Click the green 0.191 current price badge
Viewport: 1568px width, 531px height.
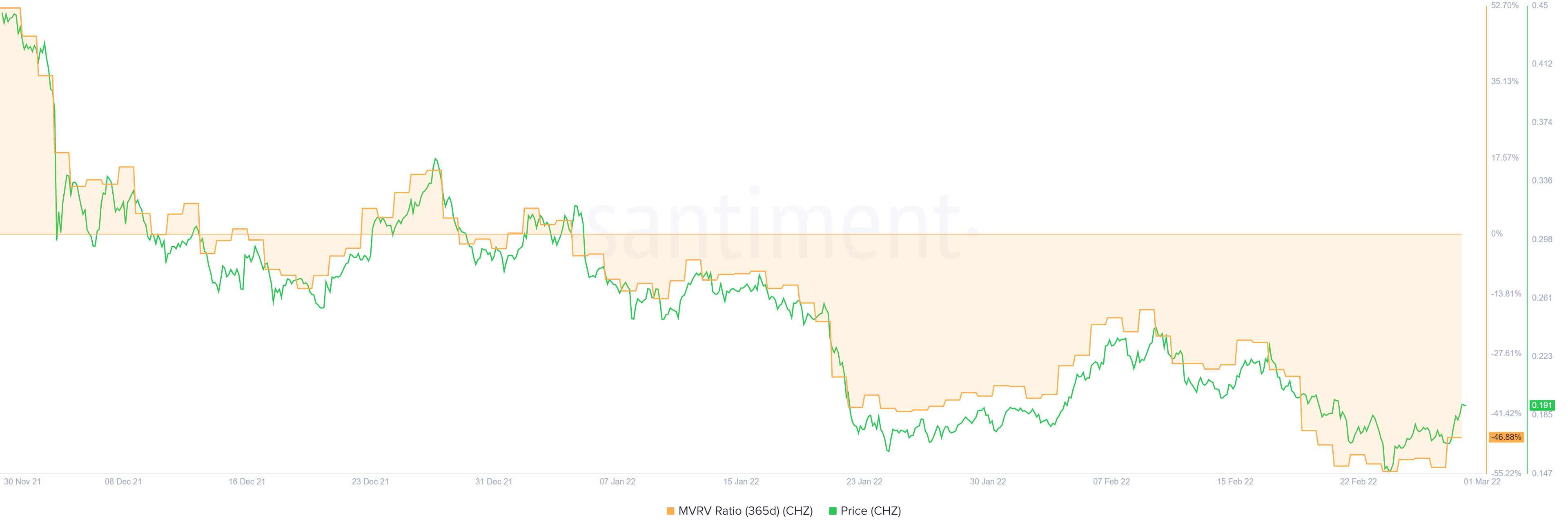click(x=1542, y=406)
